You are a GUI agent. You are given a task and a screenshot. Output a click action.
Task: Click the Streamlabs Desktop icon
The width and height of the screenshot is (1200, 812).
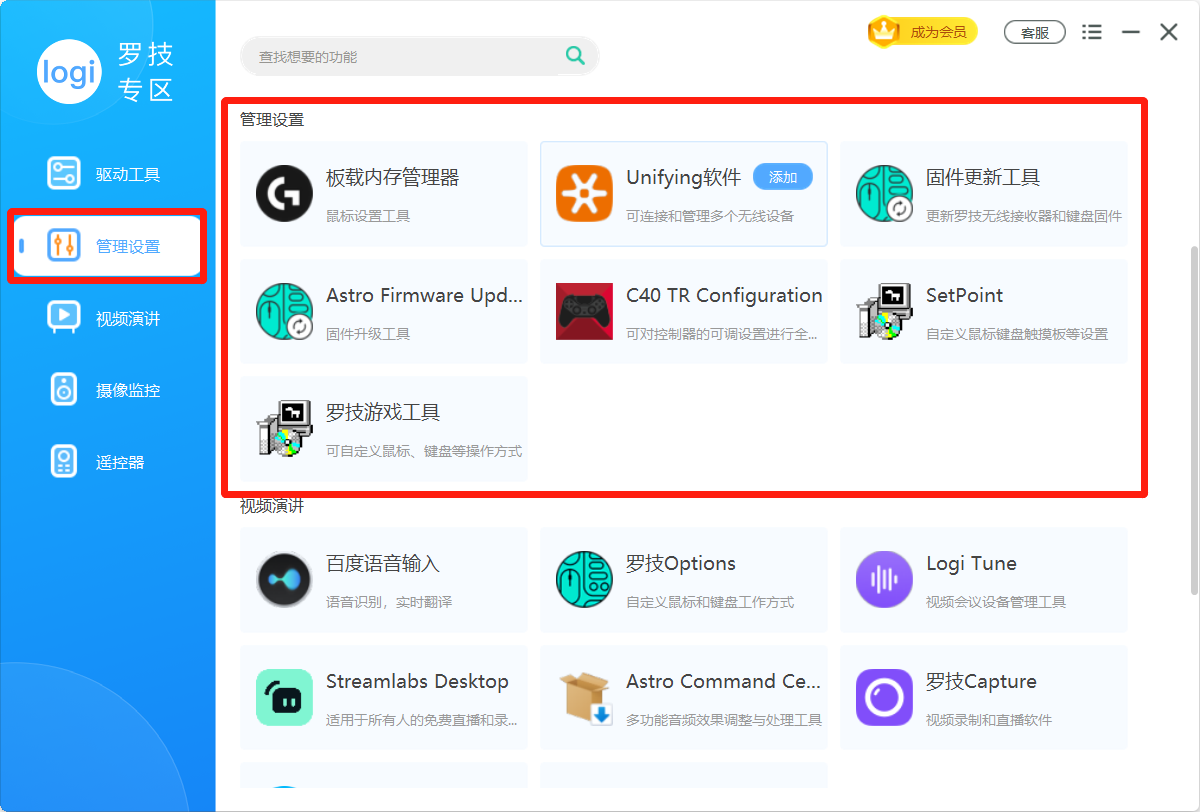(x=284, y=697)
